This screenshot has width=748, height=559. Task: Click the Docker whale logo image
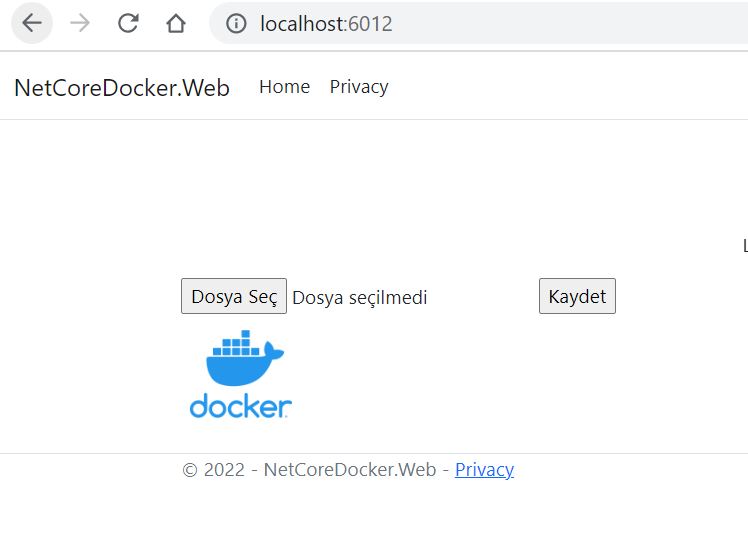point(244,359)
